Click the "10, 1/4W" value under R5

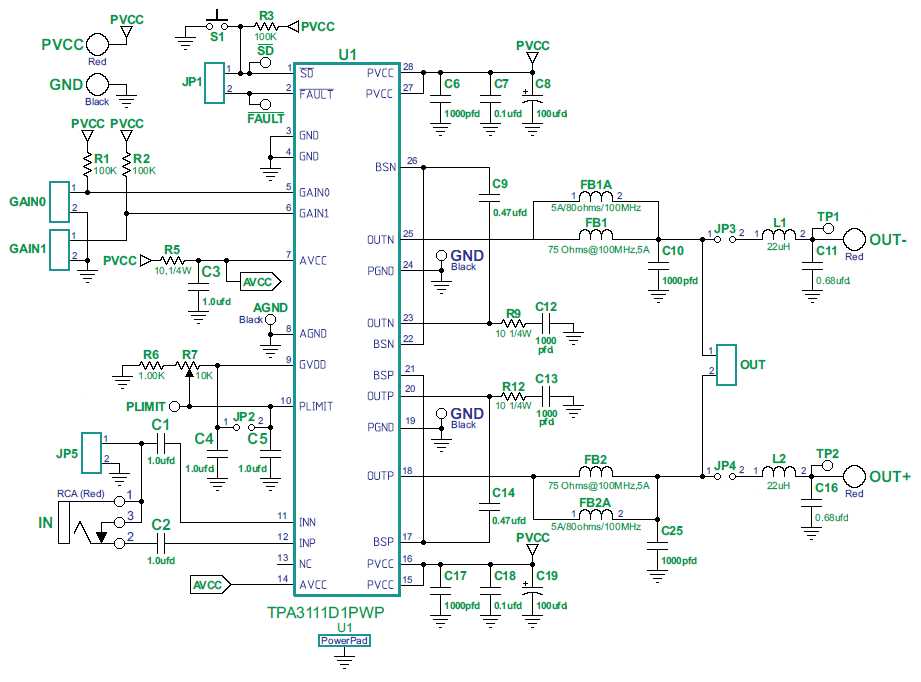[173, 271]
